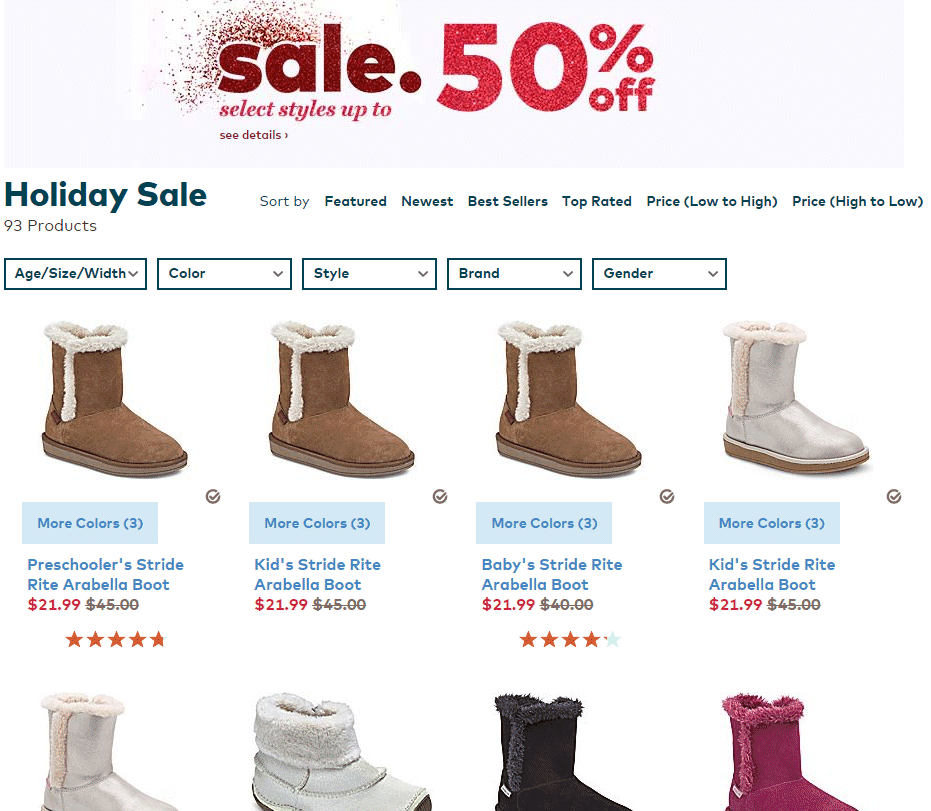Viewport: 931px width, 811px height.
Task: Click checkmark icon under Baby's Arabella Boot
Action: coord(667,496)
